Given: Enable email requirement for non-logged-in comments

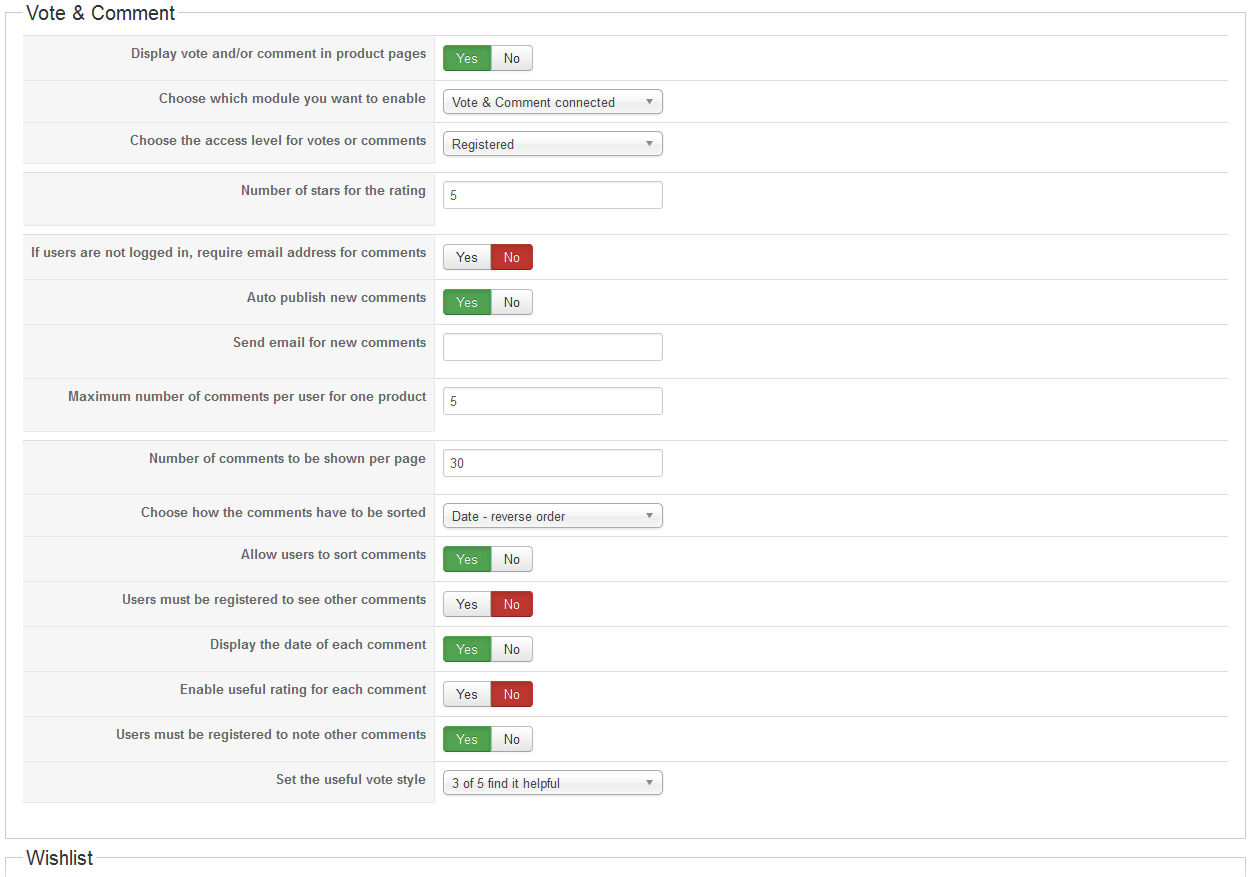Looking at the screenshot, I should (467, 257).
